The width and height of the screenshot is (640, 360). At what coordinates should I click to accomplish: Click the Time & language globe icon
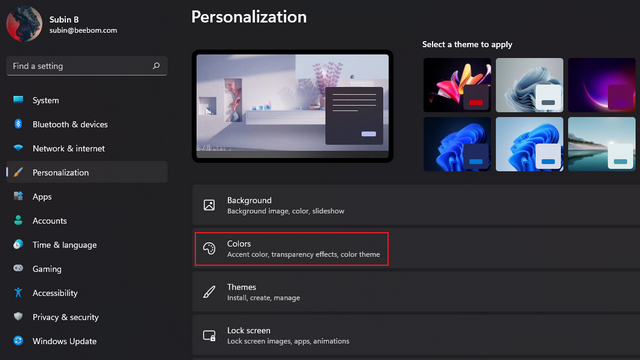pos(18,244)
